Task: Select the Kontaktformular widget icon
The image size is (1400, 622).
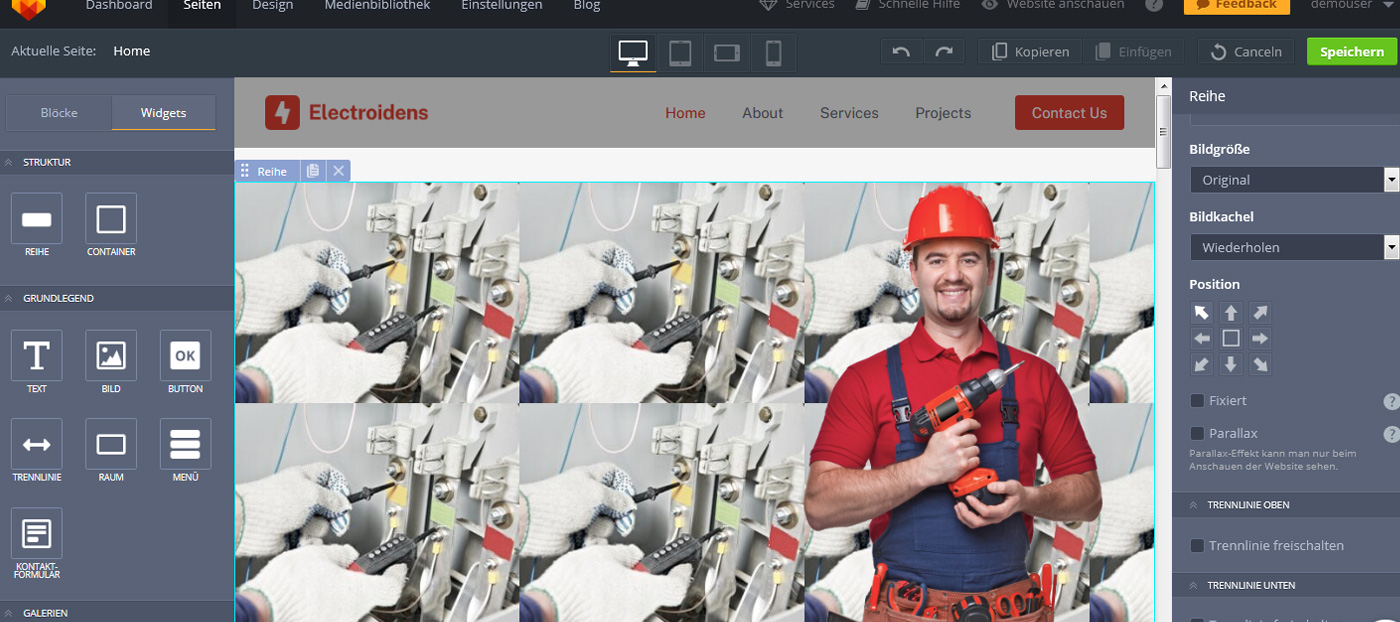Action: pos(37,533)
